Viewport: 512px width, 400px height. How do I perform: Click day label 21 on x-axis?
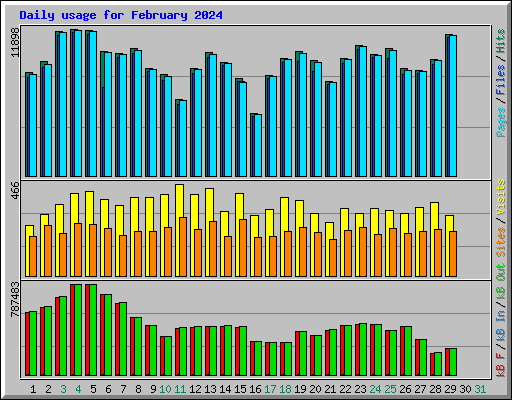tap(330, 389)
